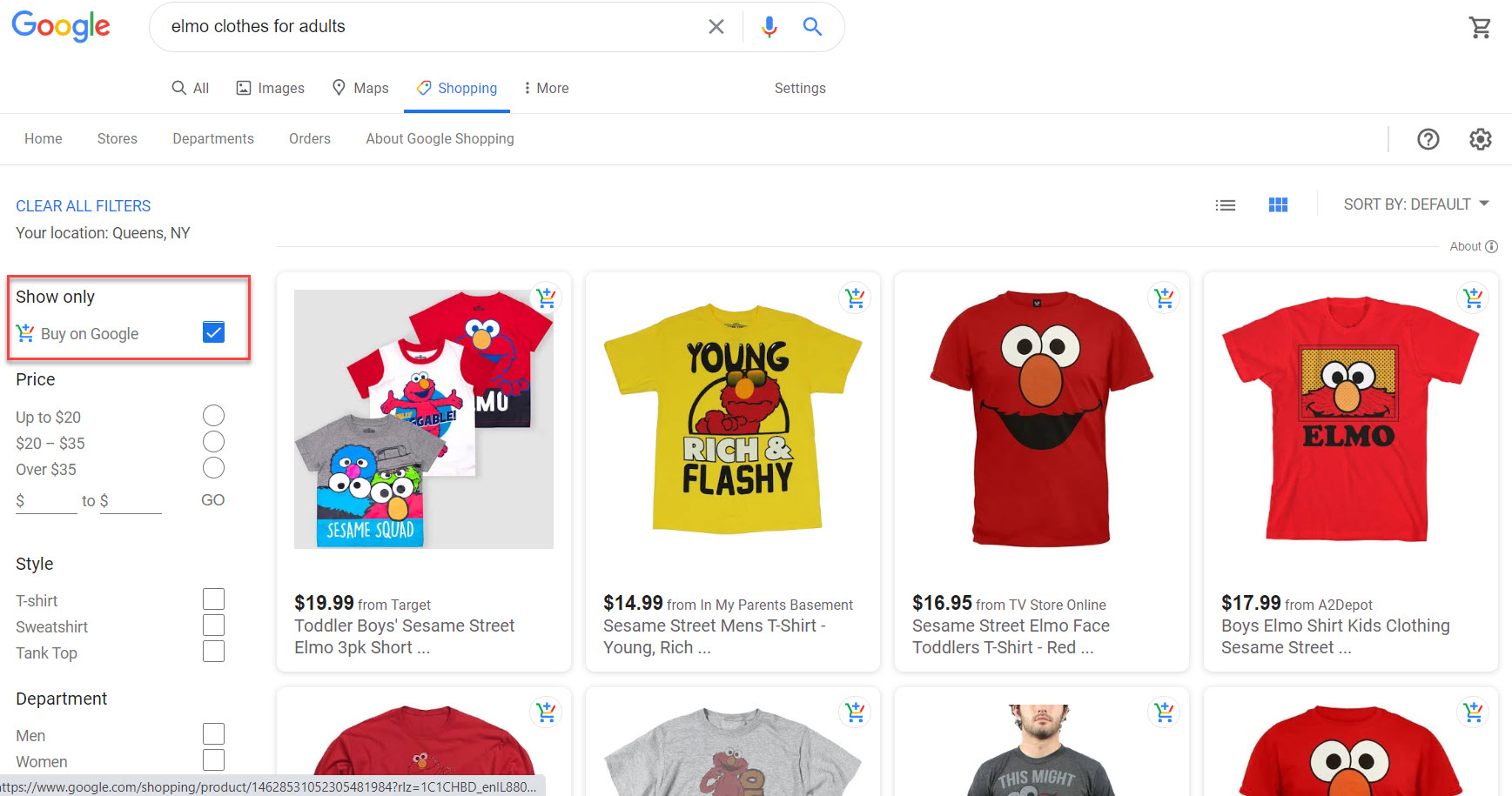This screenshot has width=1512, height=796.
Task: Switch to list view layout
Action: (x=1226, y=205)
